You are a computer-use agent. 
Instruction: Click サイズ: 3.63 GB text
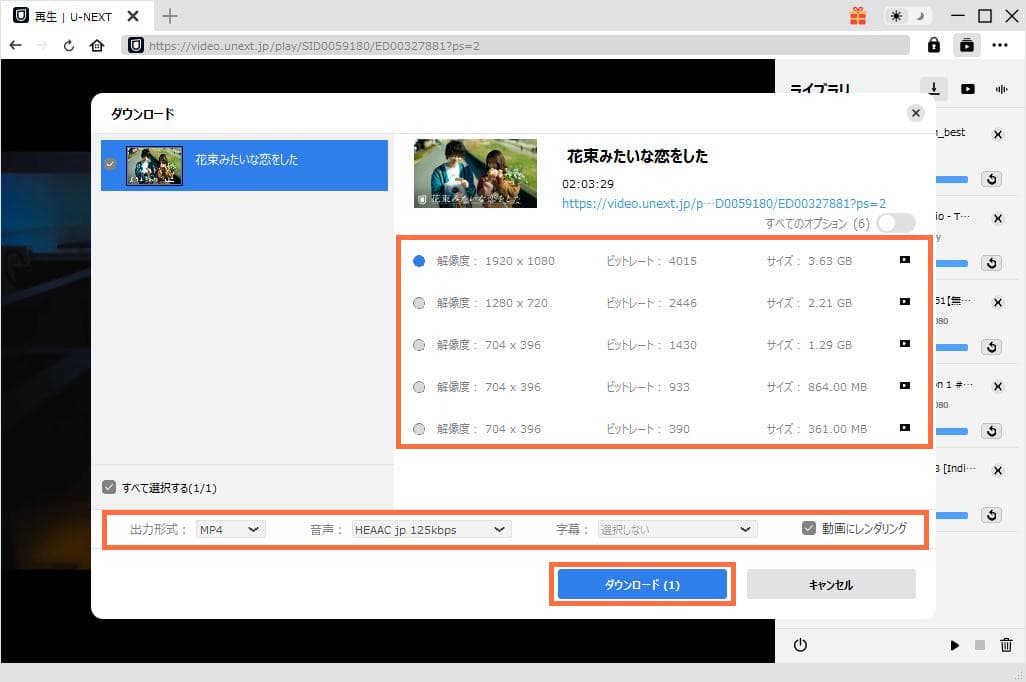(809, 261)
